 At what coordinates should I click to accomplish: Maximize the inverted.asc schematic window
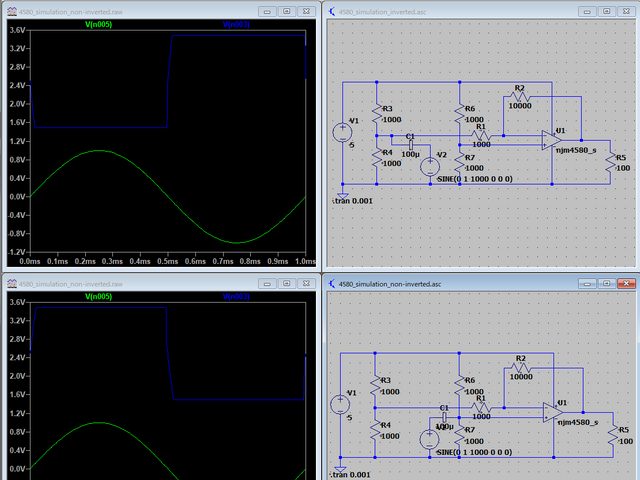click(607, 11)
